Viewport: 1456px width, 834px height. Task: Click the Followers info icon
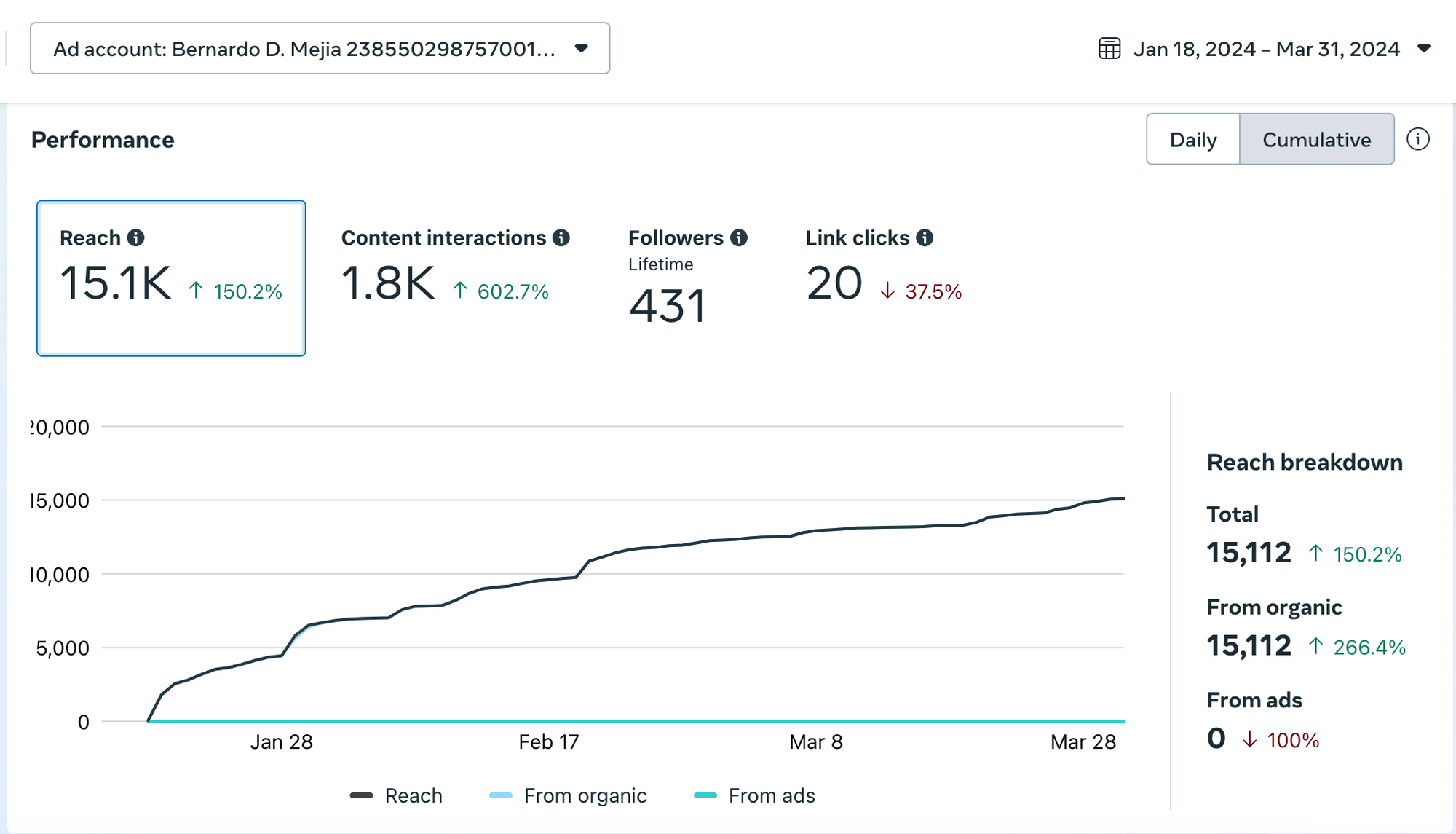738,237
